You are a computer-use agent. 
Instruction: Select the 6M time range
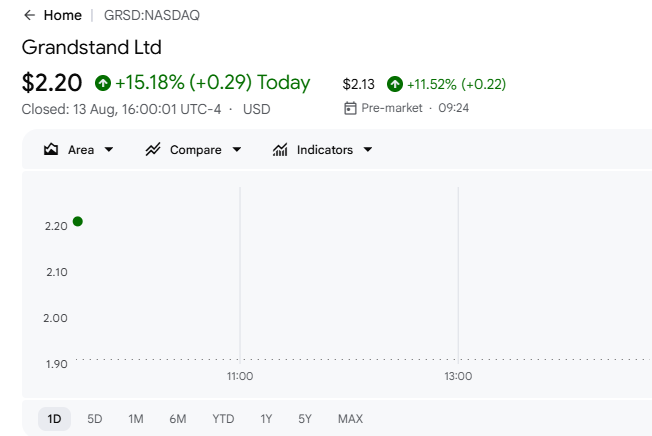pos(178,419)
